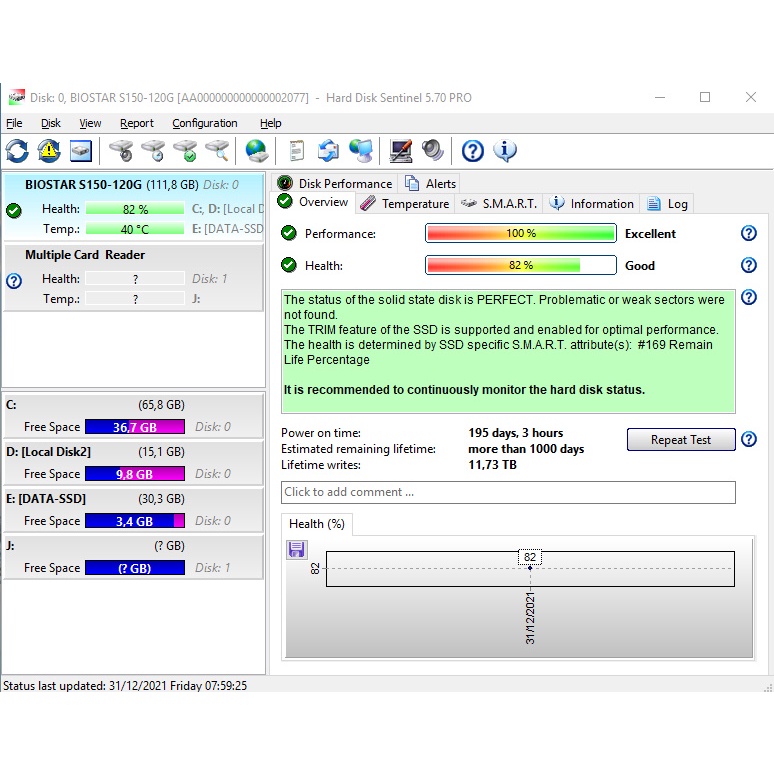The height and width of the screenshot is (774, 774).
Task: Select the Multiple Card Reader disk entry
Action: click(x=133, y=277)
